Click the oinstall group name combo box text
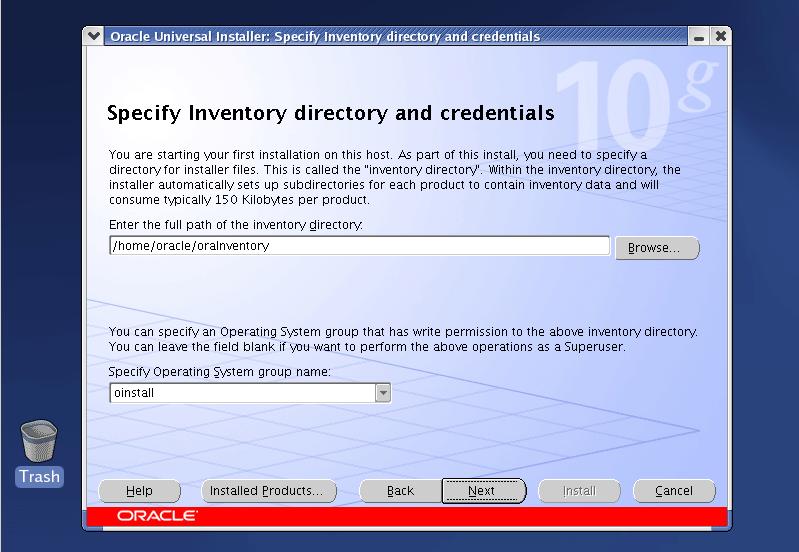Screen dimensions: 799x552 241,393
